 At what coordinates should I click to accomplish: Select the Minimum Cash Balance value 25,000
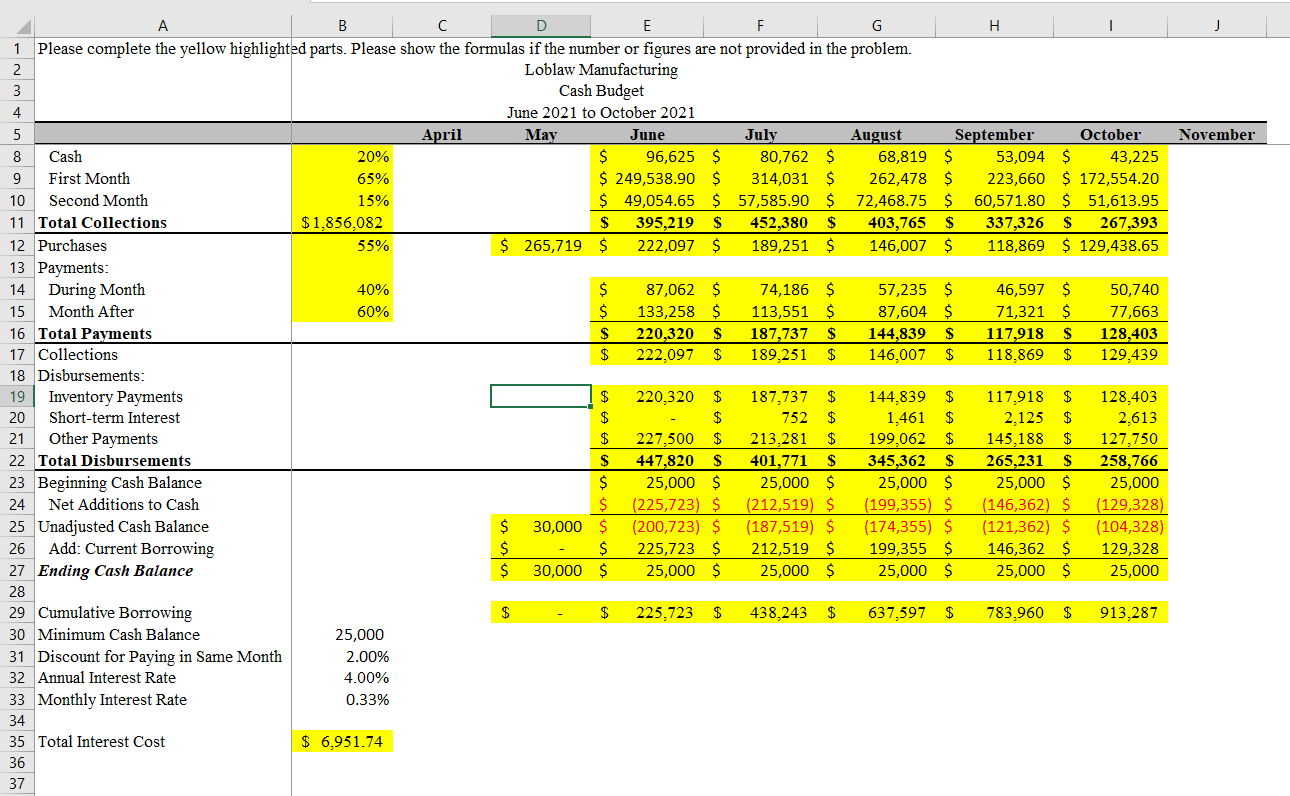[x=342, y=635]
